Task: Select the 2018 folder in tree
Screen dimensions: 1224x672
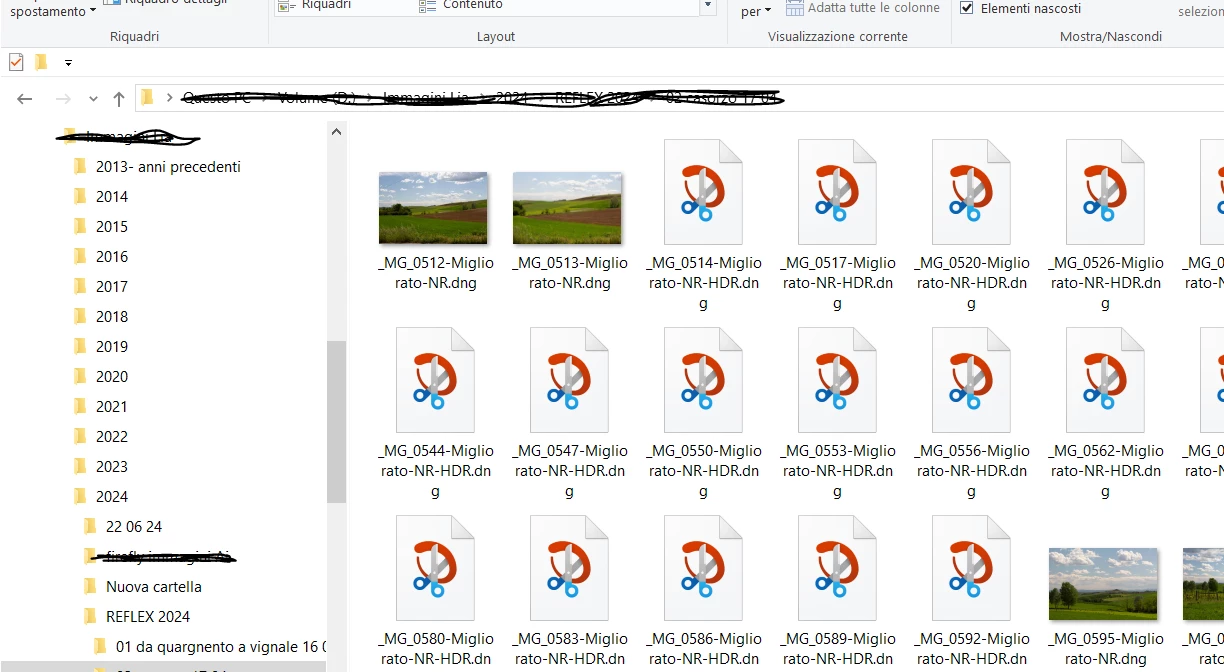Action: tap(112, 317)
